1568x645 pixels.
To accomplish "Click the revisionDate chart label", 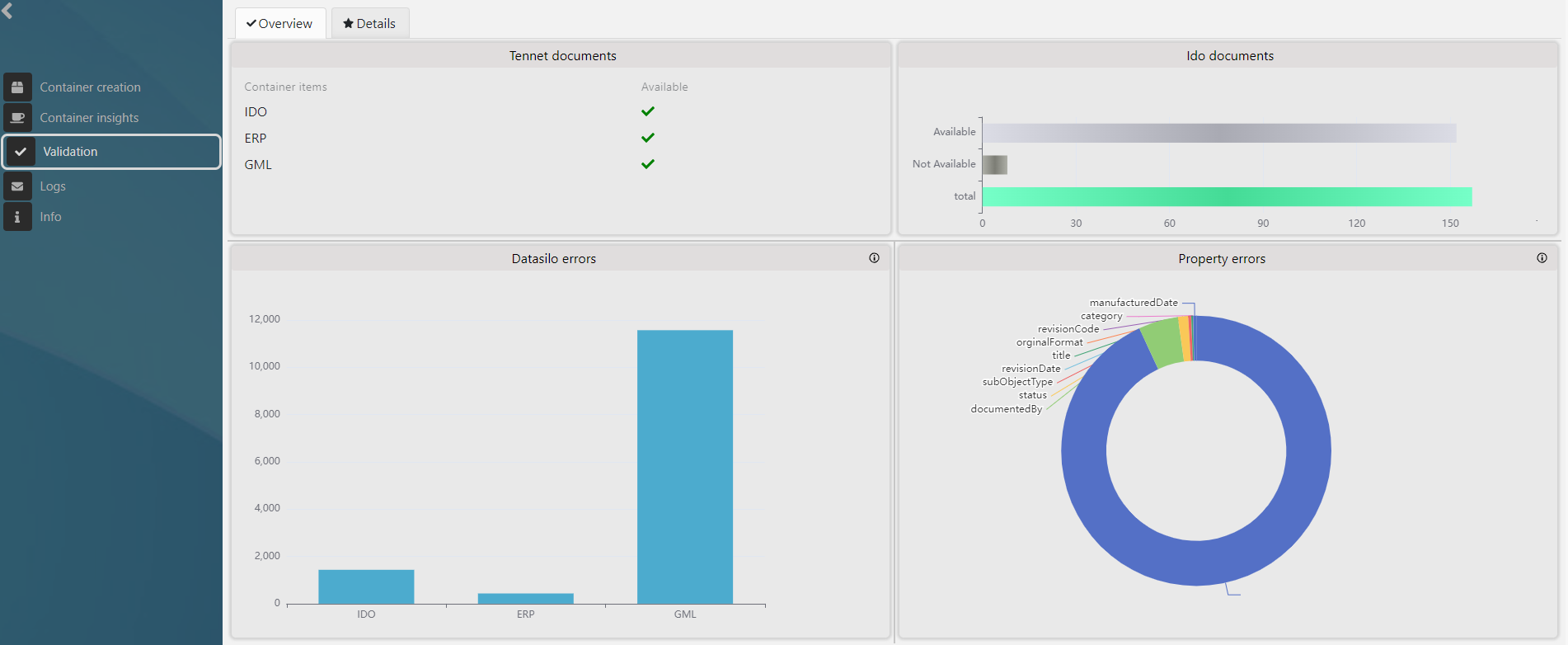I will click(x=1031, y=369).
